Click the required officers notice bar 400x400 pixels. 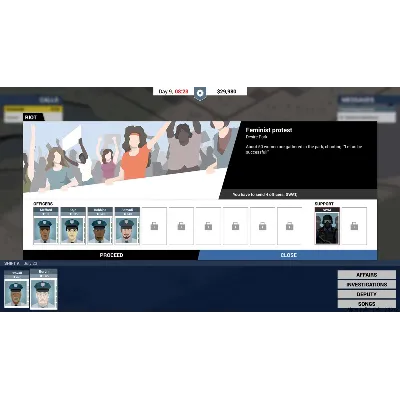[298, 194]
